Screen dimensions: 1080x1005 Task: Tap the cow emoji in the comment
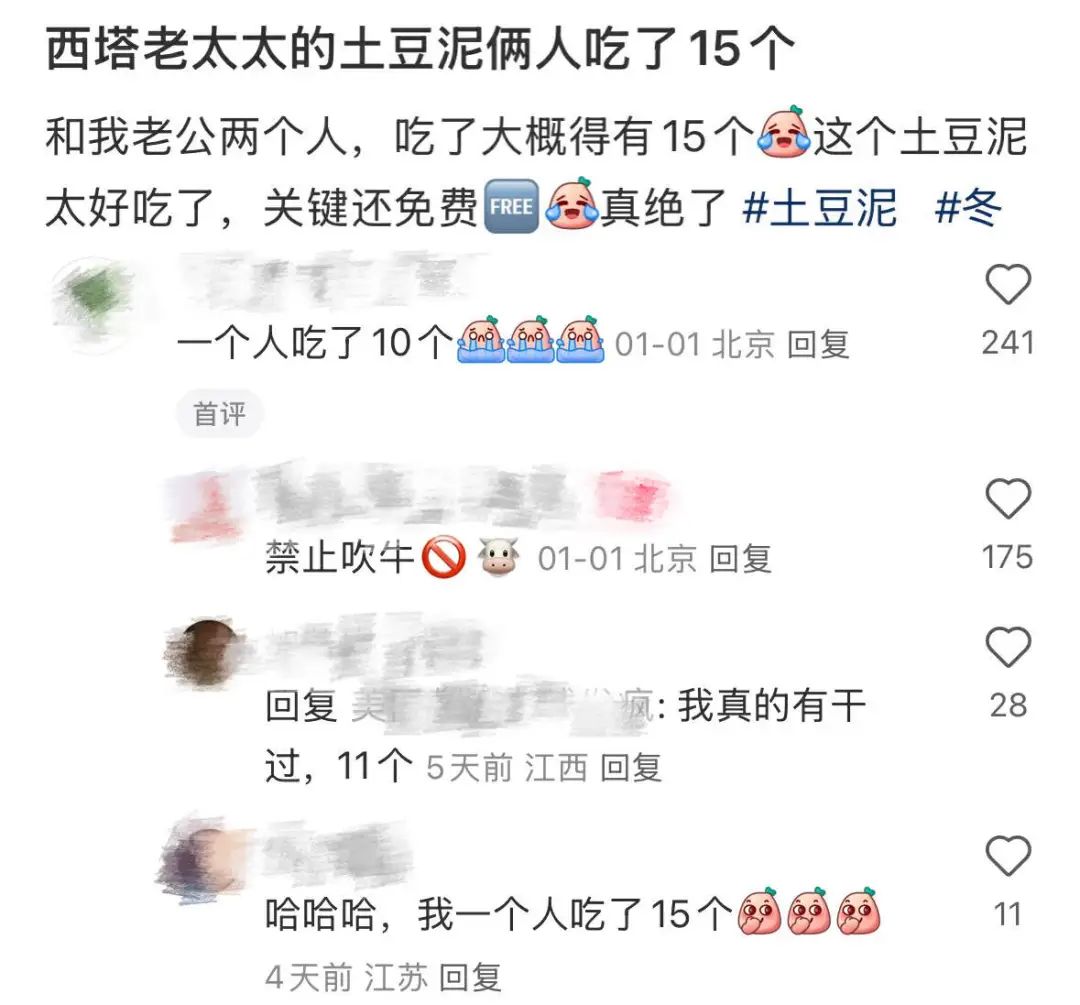coord(499,557)
